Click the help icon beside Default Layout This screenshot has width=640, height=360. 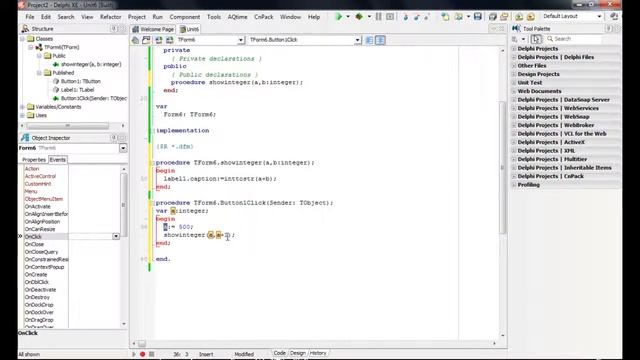click(614, 16)
